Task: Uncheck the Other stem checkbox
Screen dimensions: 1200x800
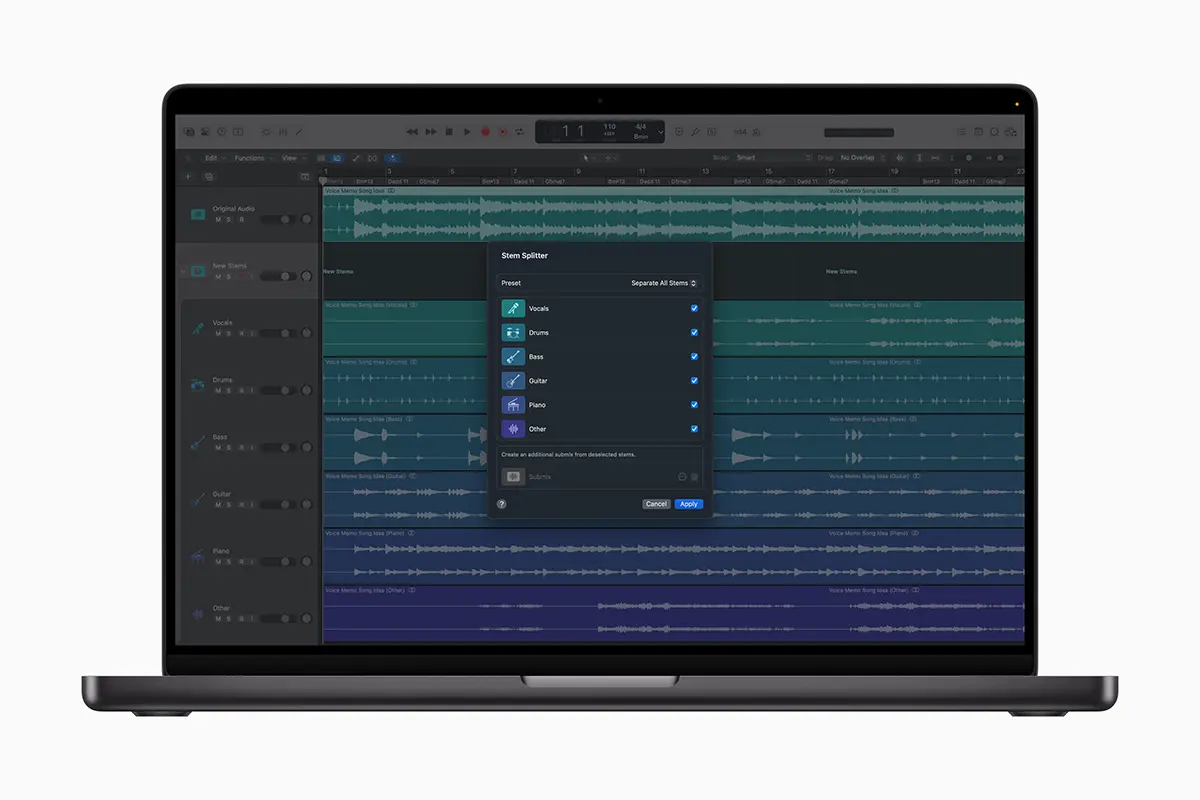Action: coord(694,429)
